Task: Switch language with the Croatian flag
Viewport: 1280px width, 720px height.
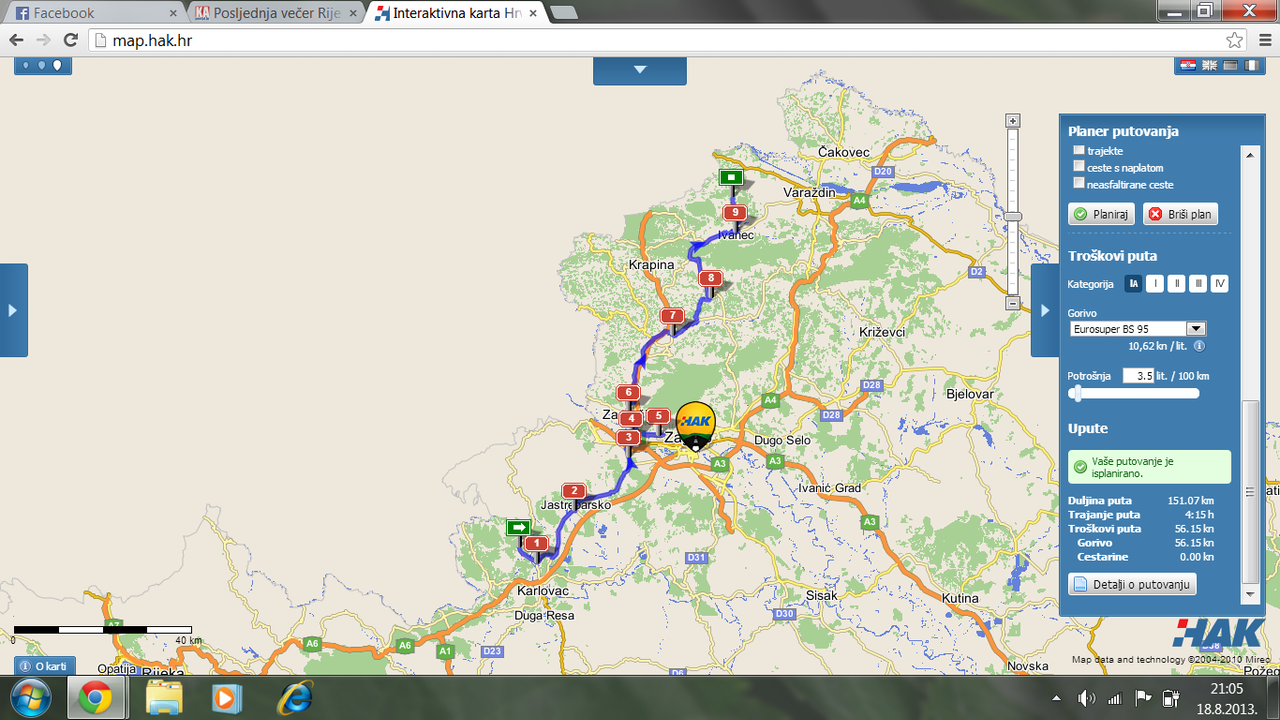Action: pyautogui.click(x=1188, y=65)
